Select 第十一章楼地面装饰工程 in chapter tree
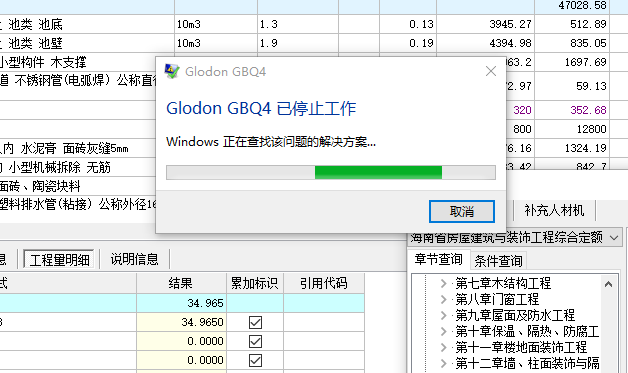Viewport: 628px width, 373px height. click(521, 348)
